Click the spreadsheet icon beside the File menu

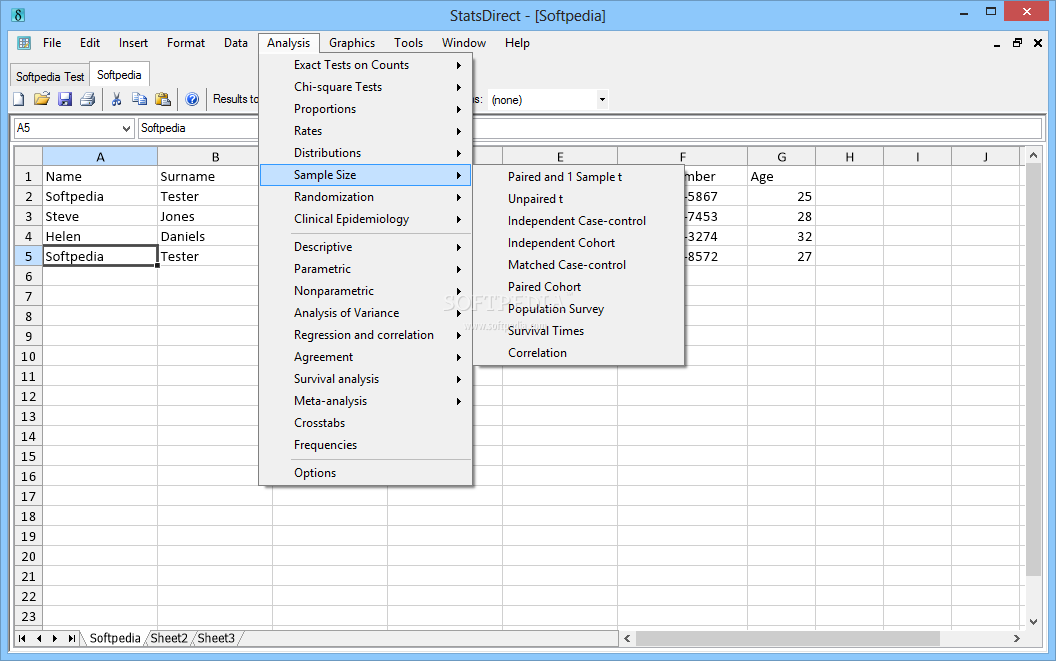point(24,42)
